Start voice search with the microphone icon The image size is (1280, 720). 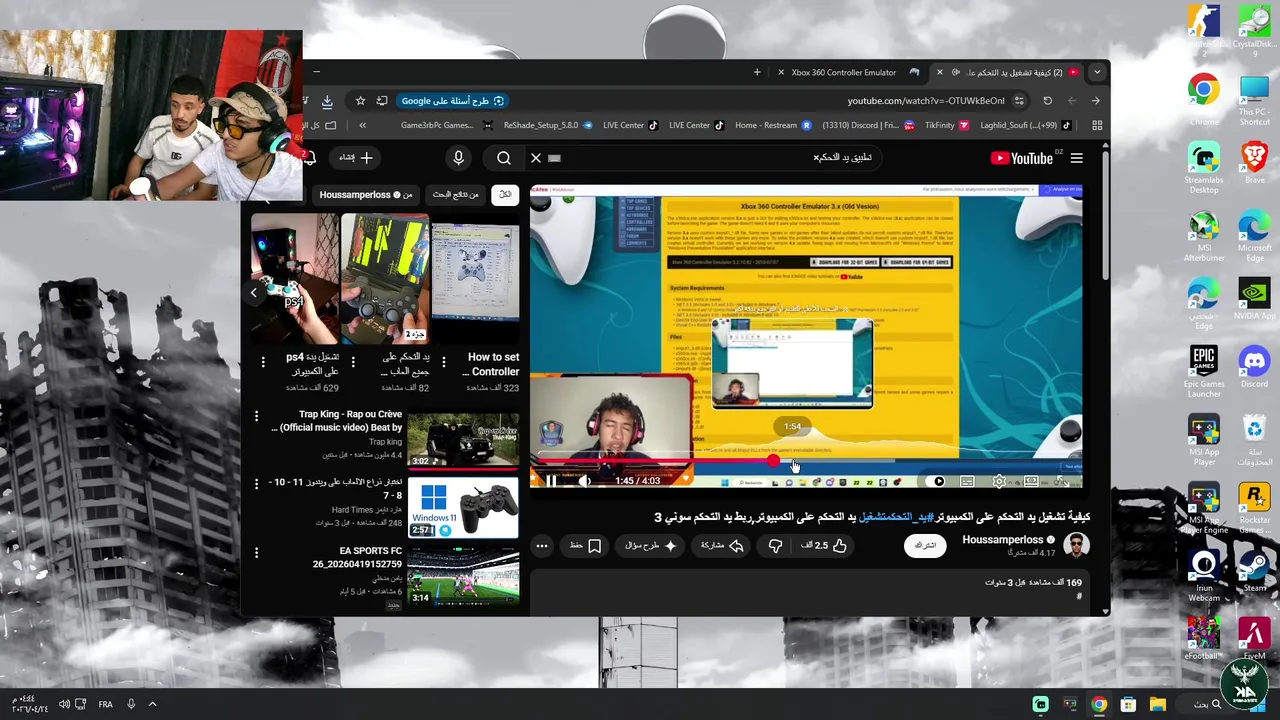(458, 158)
